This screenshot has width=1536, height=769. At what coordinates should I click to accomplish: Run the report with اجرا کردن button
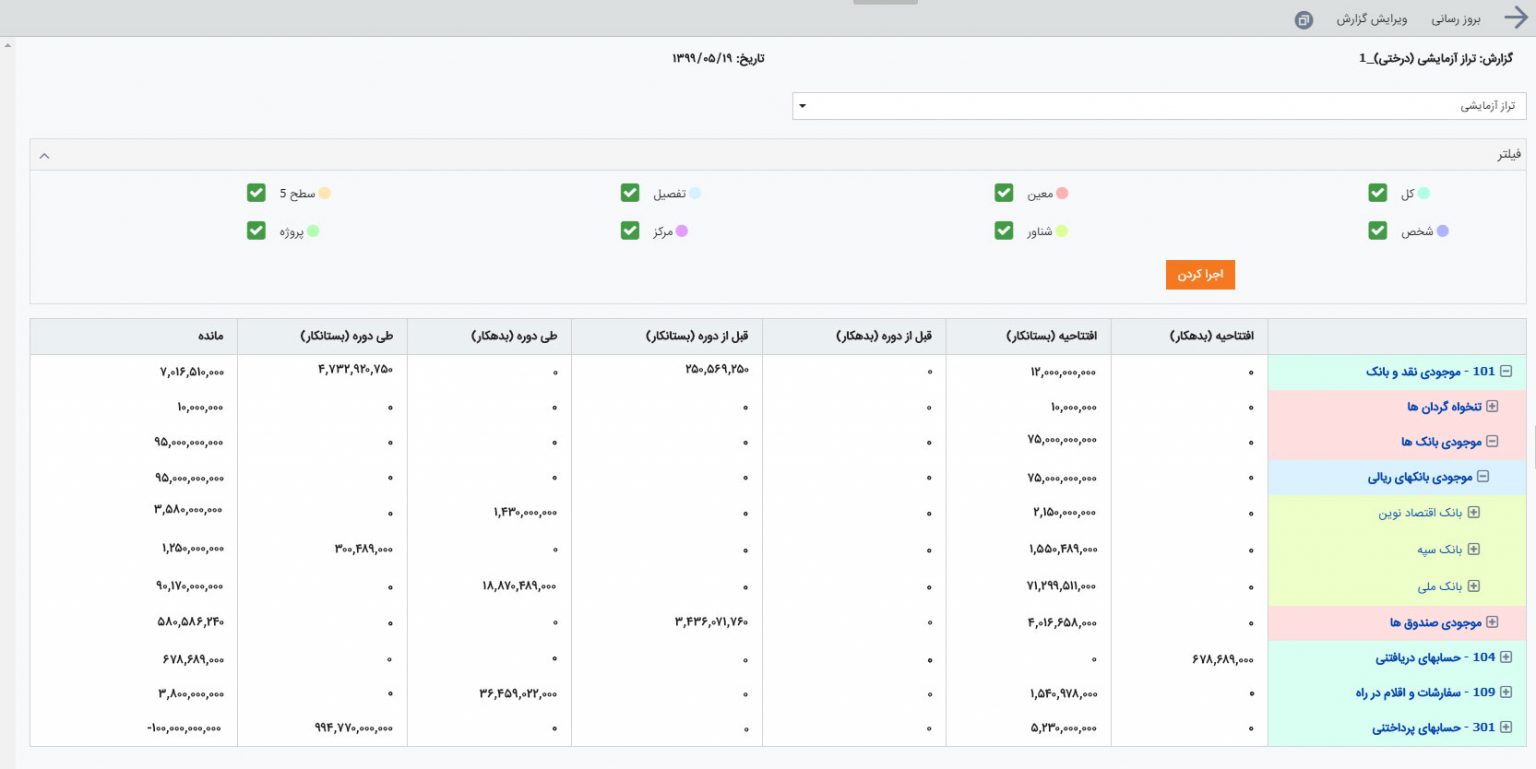pyautogui.click(x=1200, y=275)
